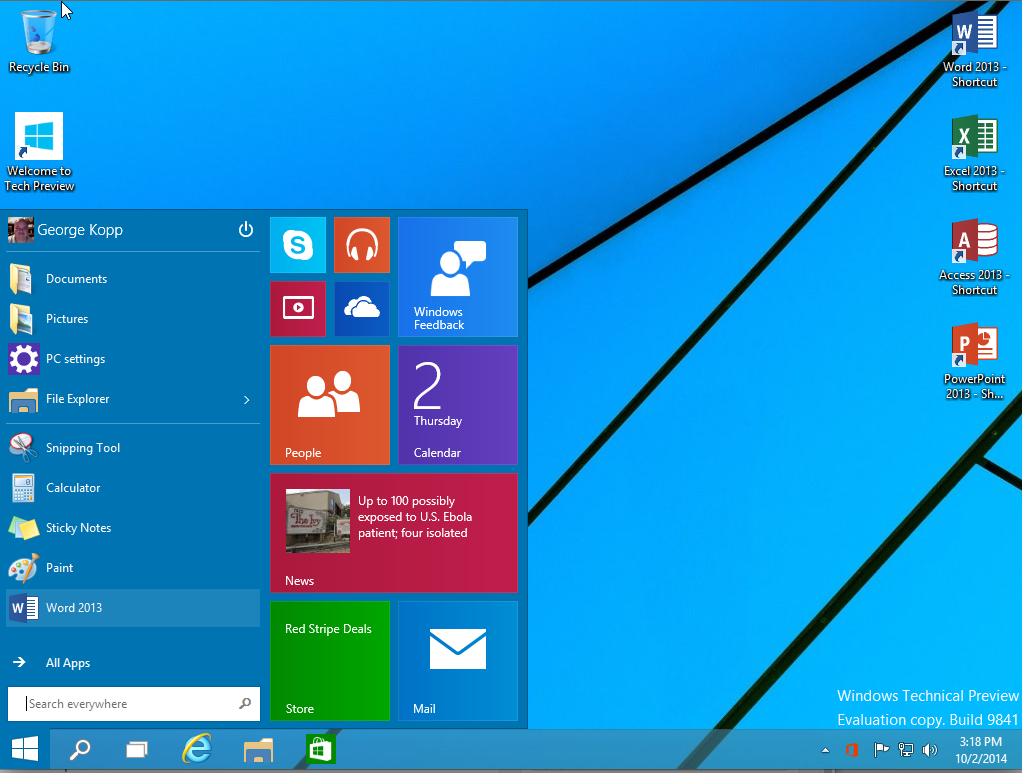Select PowerPoint 2013 desktop shortcut
Image resolution: width=1022 pixels, height=773 pixels.
pos(974,362)
